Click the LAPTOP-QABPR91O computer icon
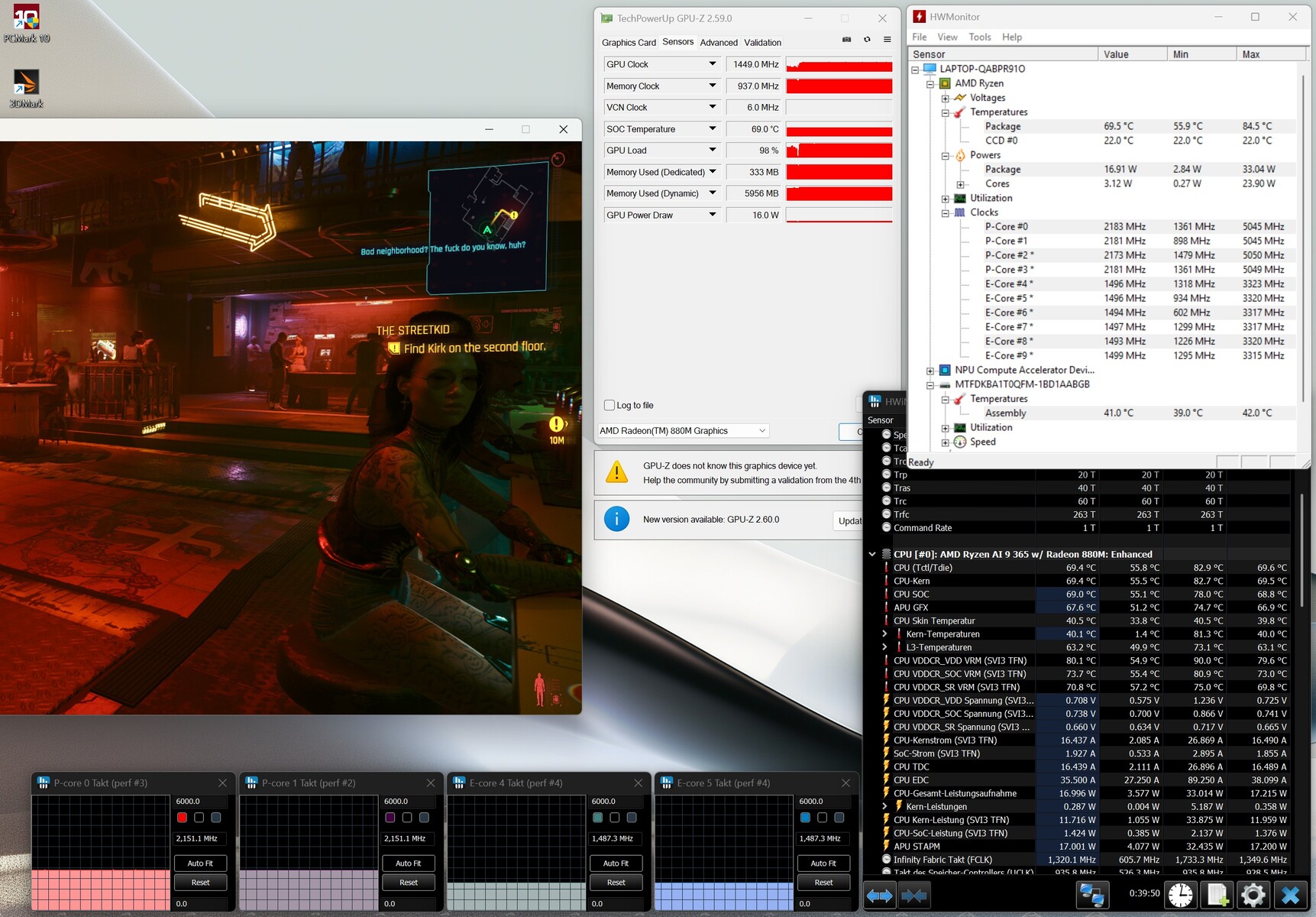Viewport: 1316px width, 917px height. [930, 69]
